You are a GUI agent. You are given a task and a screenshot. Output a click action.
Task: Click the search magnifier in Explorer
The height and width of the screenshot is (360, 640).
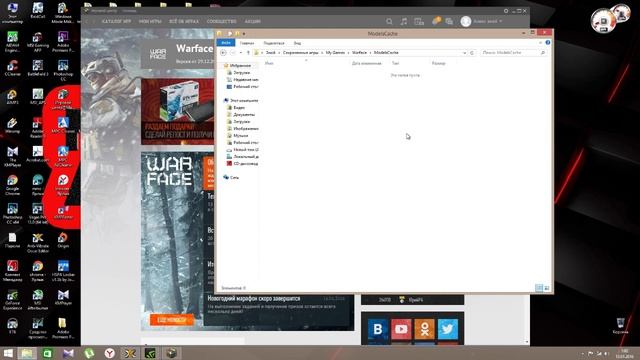pos(543,53)
